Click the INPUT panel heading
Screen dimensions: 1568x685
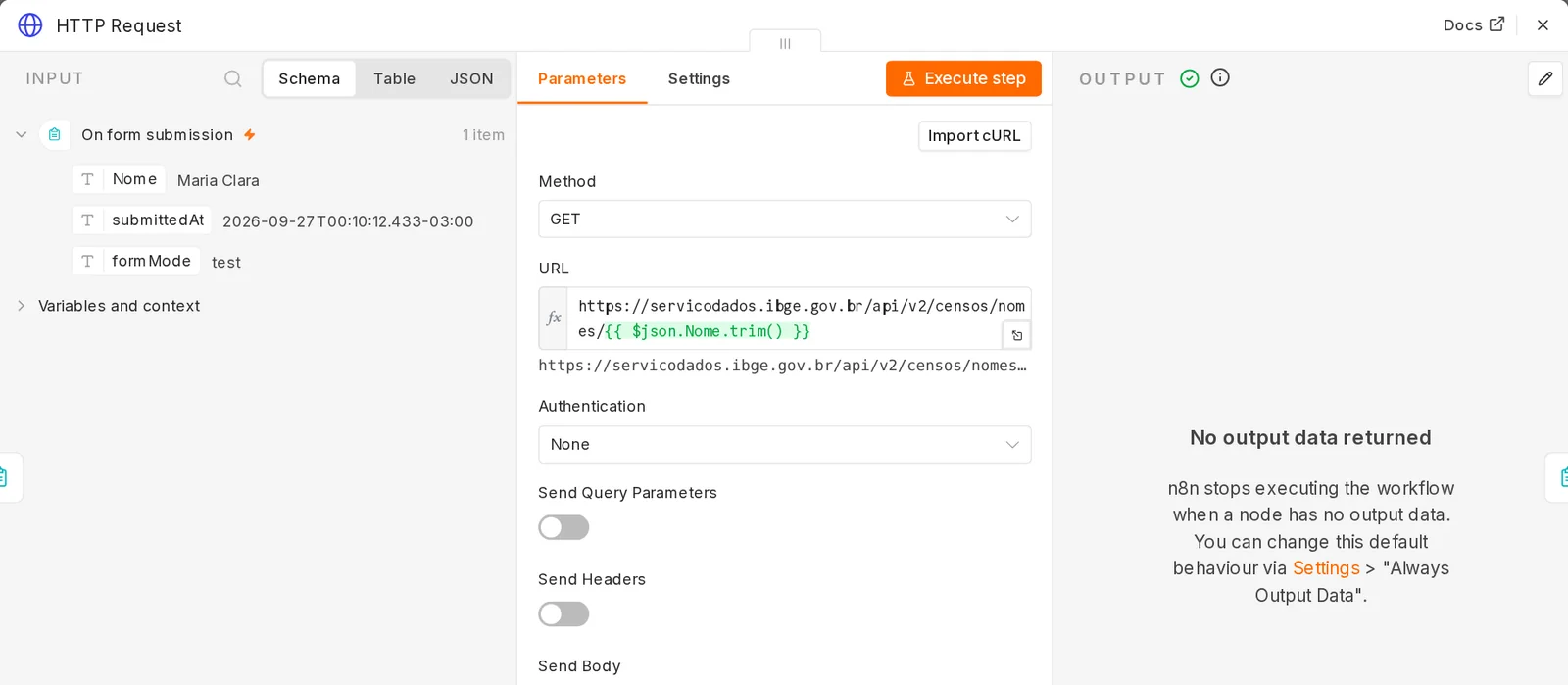55,78
